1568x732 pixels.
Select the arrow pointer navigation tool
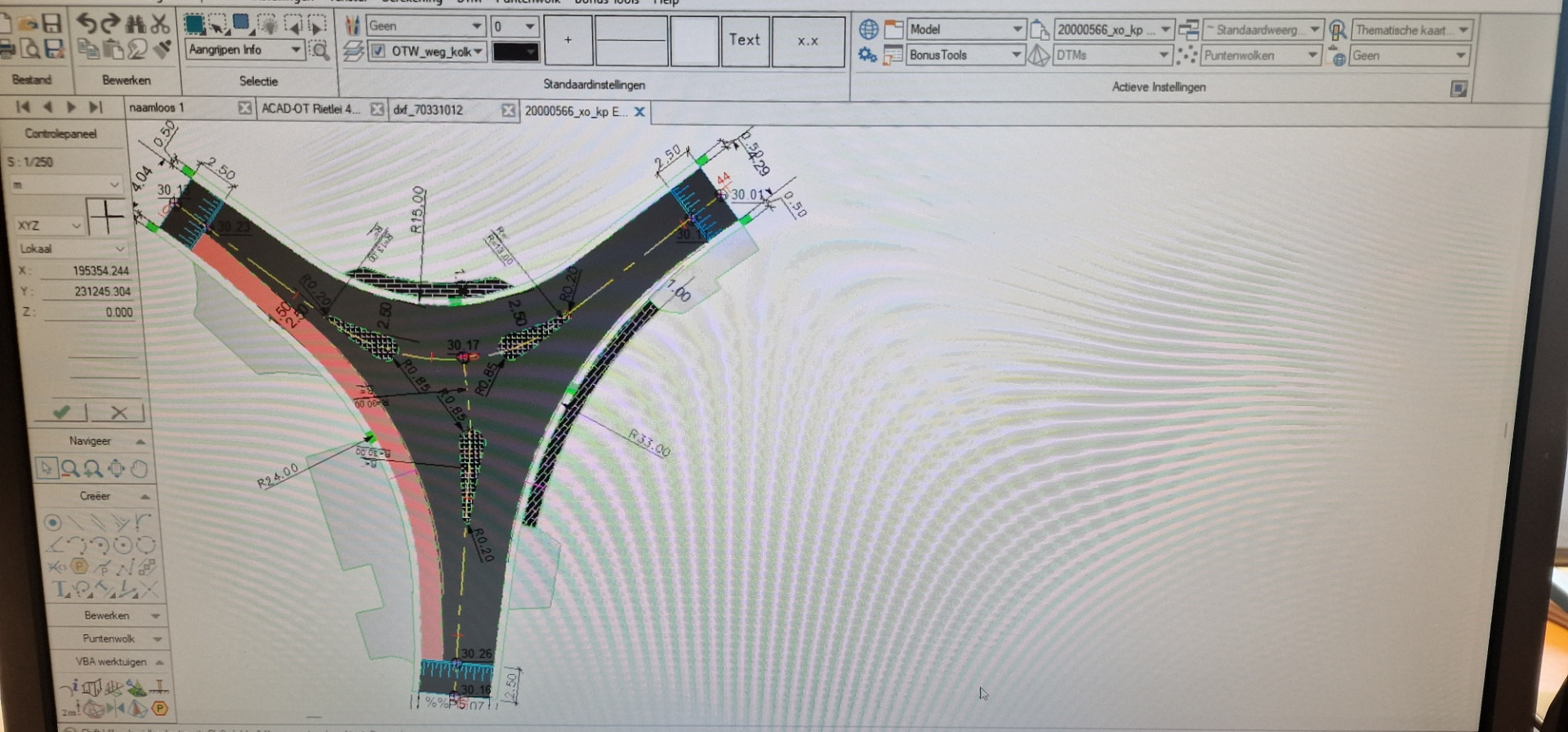coord(46,468)
